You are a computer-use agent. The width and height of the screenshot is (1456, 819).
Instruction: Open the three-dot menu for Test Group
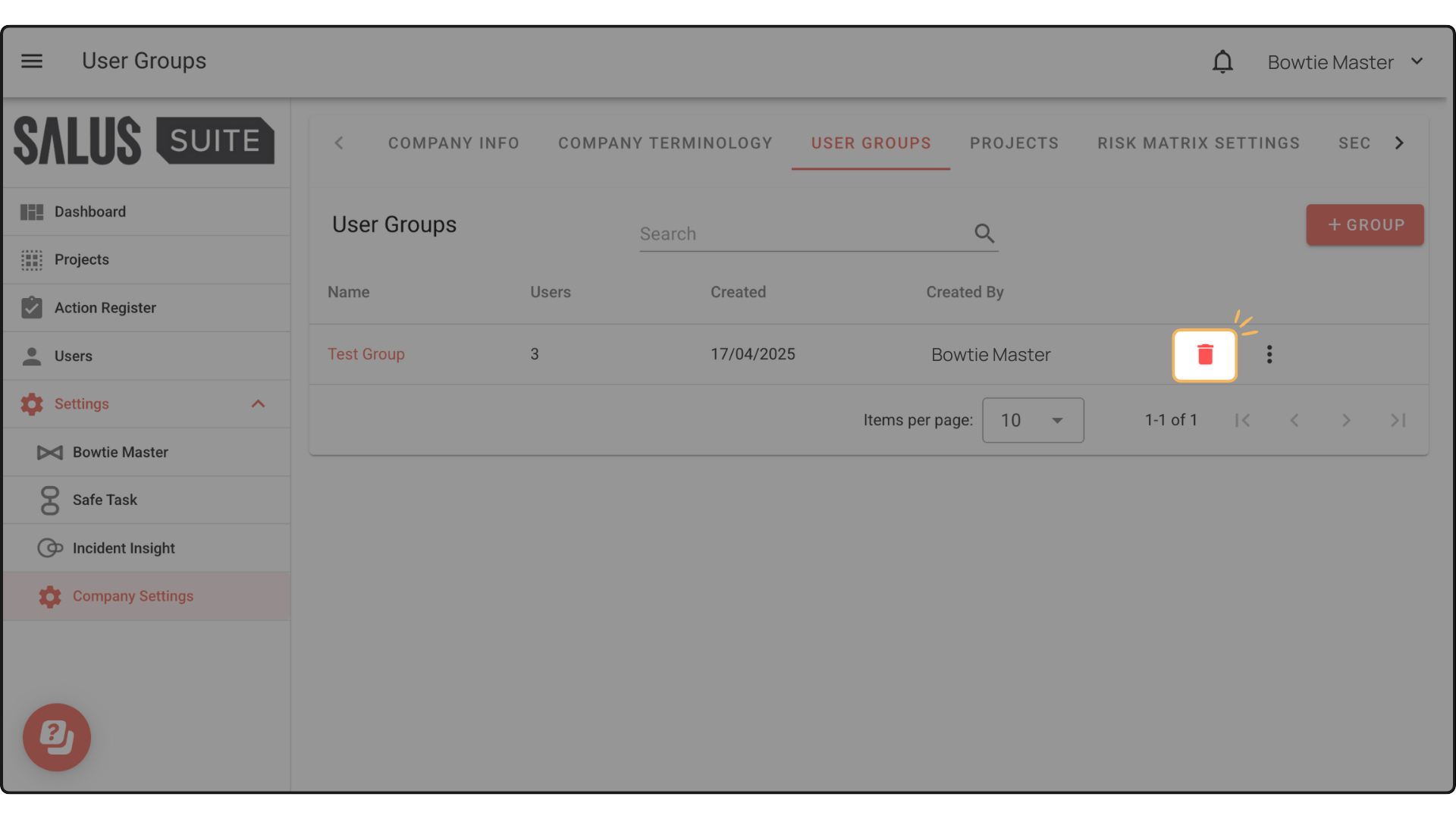pos(1269,355)
